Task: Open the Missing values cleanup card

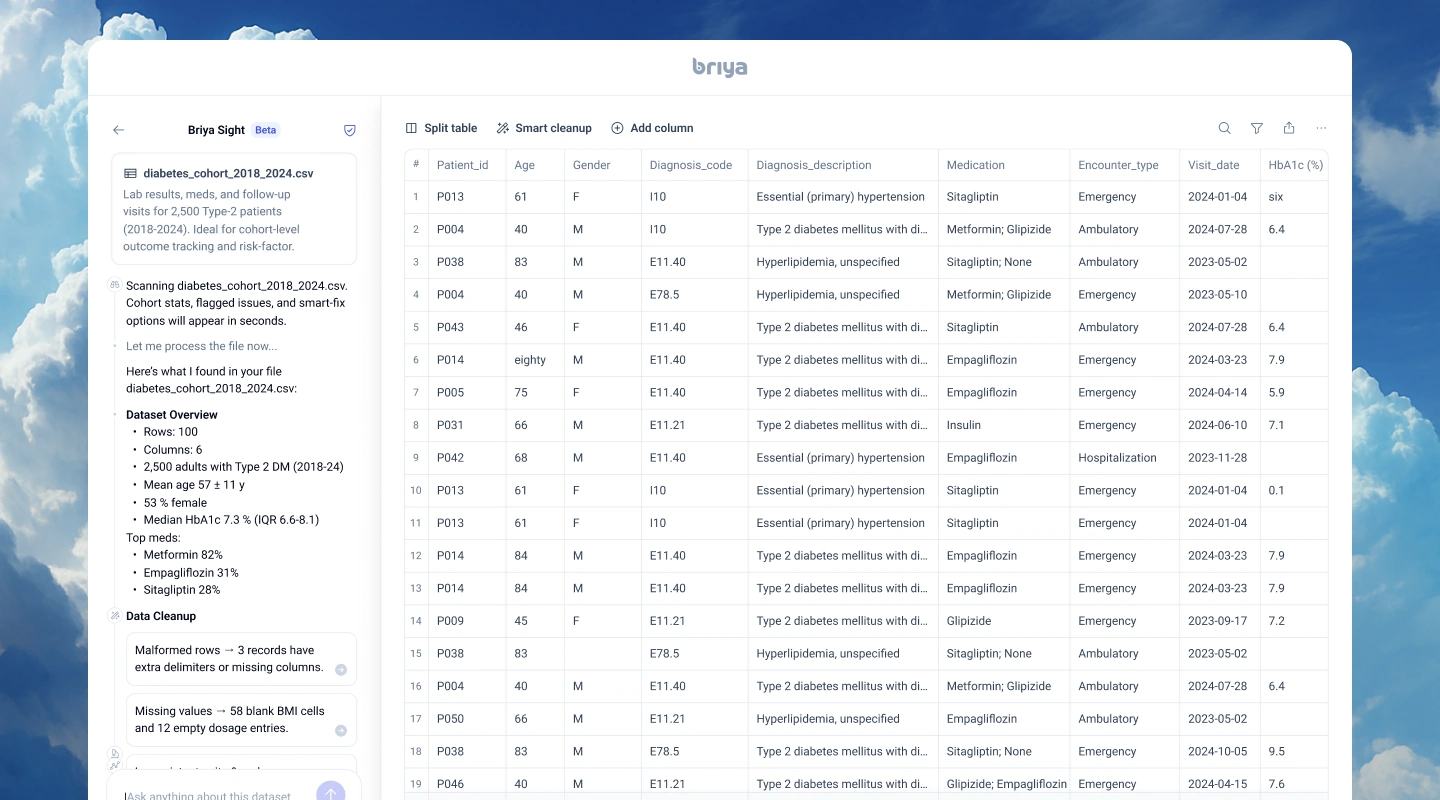Action: [x=241, y=720]
